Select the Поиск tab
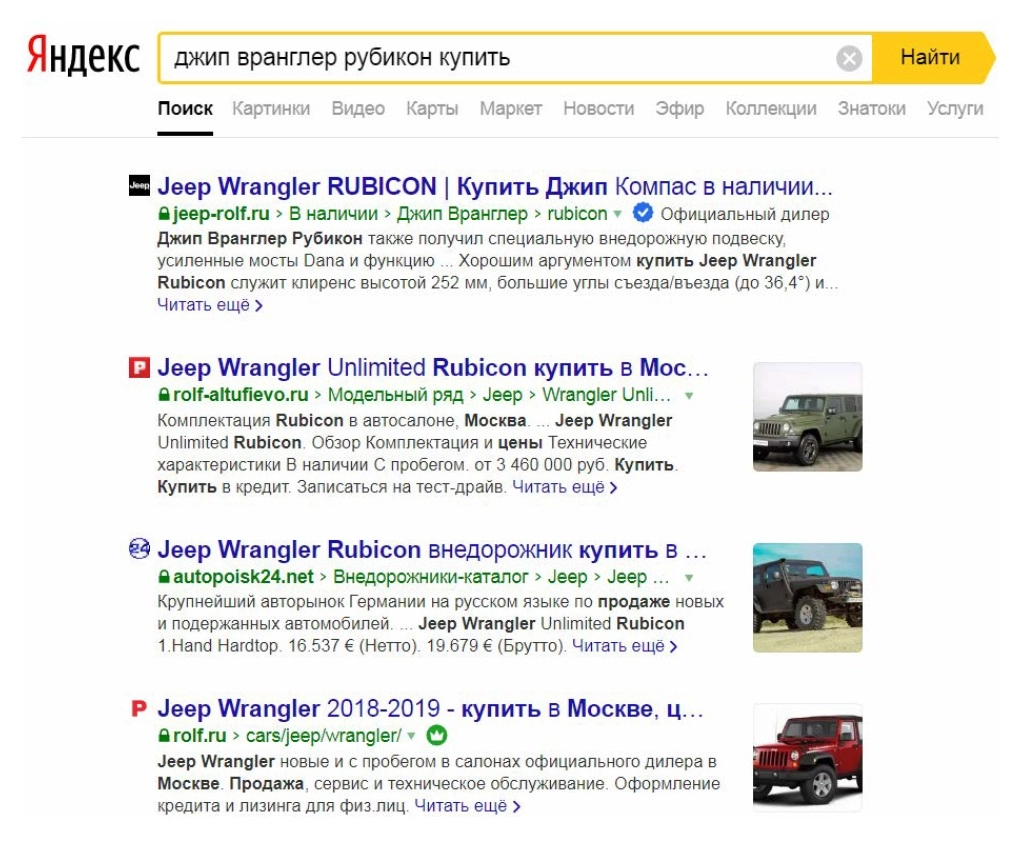This screenshot has height=856, width=1024. click(x=185, y=108)
